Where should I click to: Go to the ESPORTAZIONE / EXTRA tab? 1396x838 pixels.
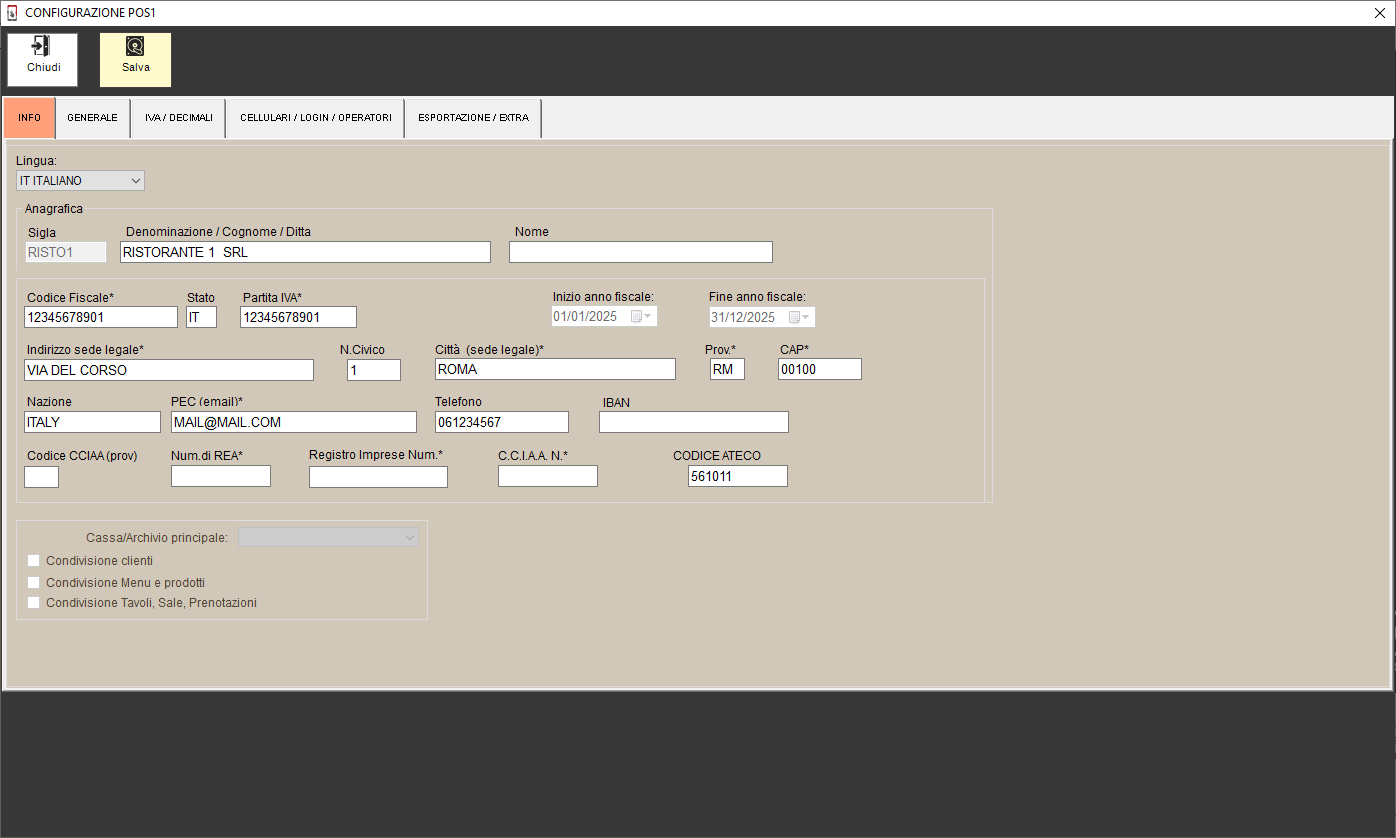tap(473, 118)
